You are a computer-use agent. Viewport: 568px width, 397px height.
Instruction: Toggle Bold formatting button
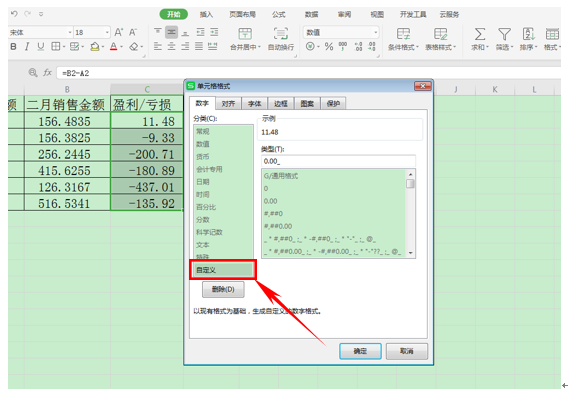coord(13,47)
